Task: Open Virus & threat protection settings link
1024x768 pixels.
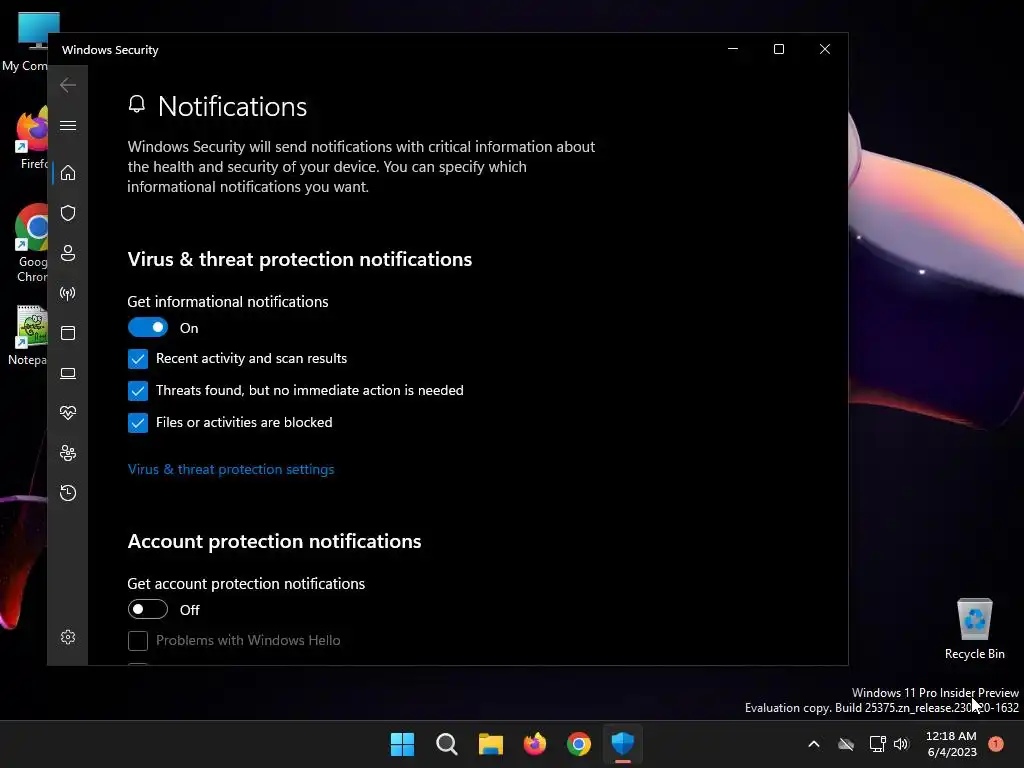Action: pyautogui.click(x=231, y=470)
